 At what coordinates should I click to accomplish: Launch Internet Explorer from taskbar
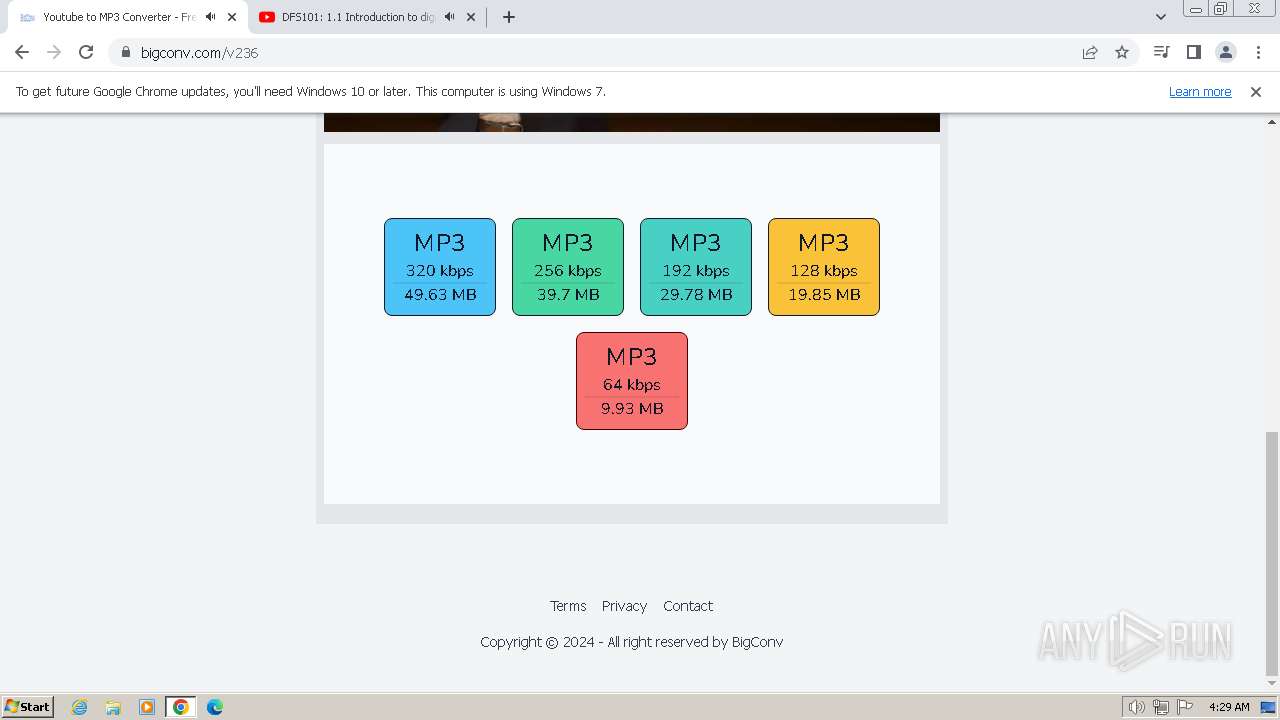80,707
